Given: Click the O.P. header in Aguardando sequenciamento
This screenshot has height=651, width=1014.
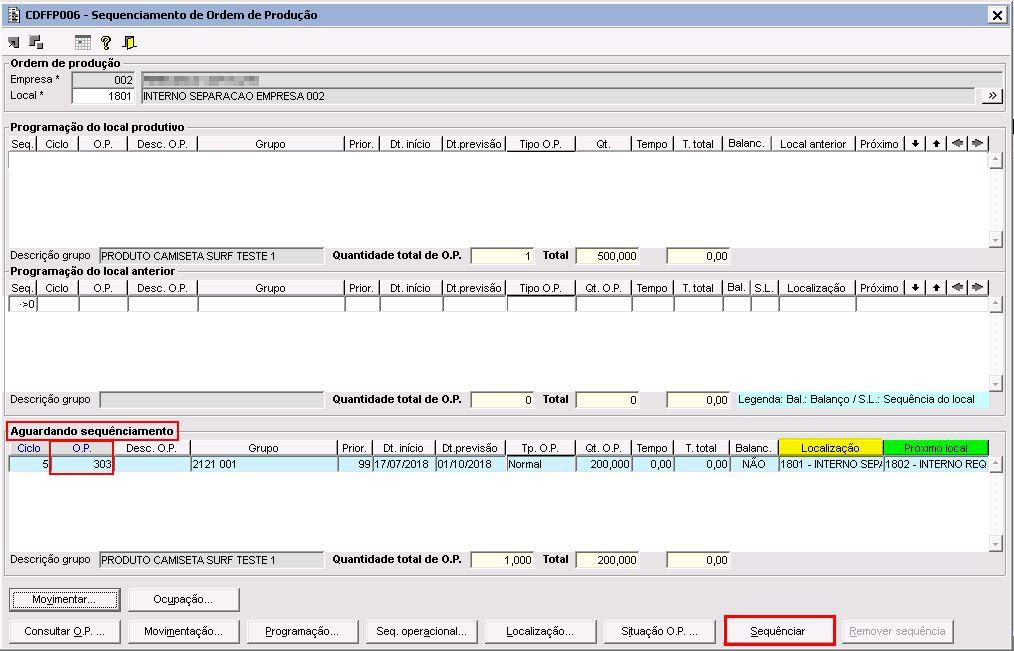Looking at the screenshot, I should [81, 447].
